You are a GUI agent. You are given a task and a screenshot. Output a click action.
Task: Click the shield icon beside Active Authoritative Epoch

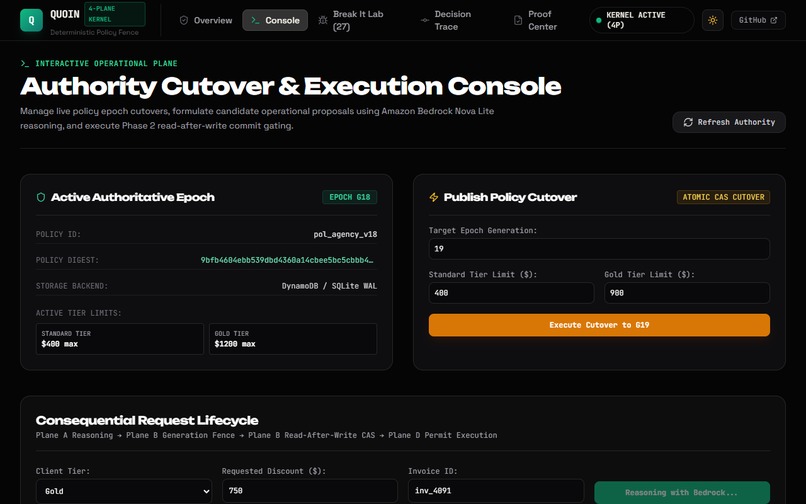41,197
